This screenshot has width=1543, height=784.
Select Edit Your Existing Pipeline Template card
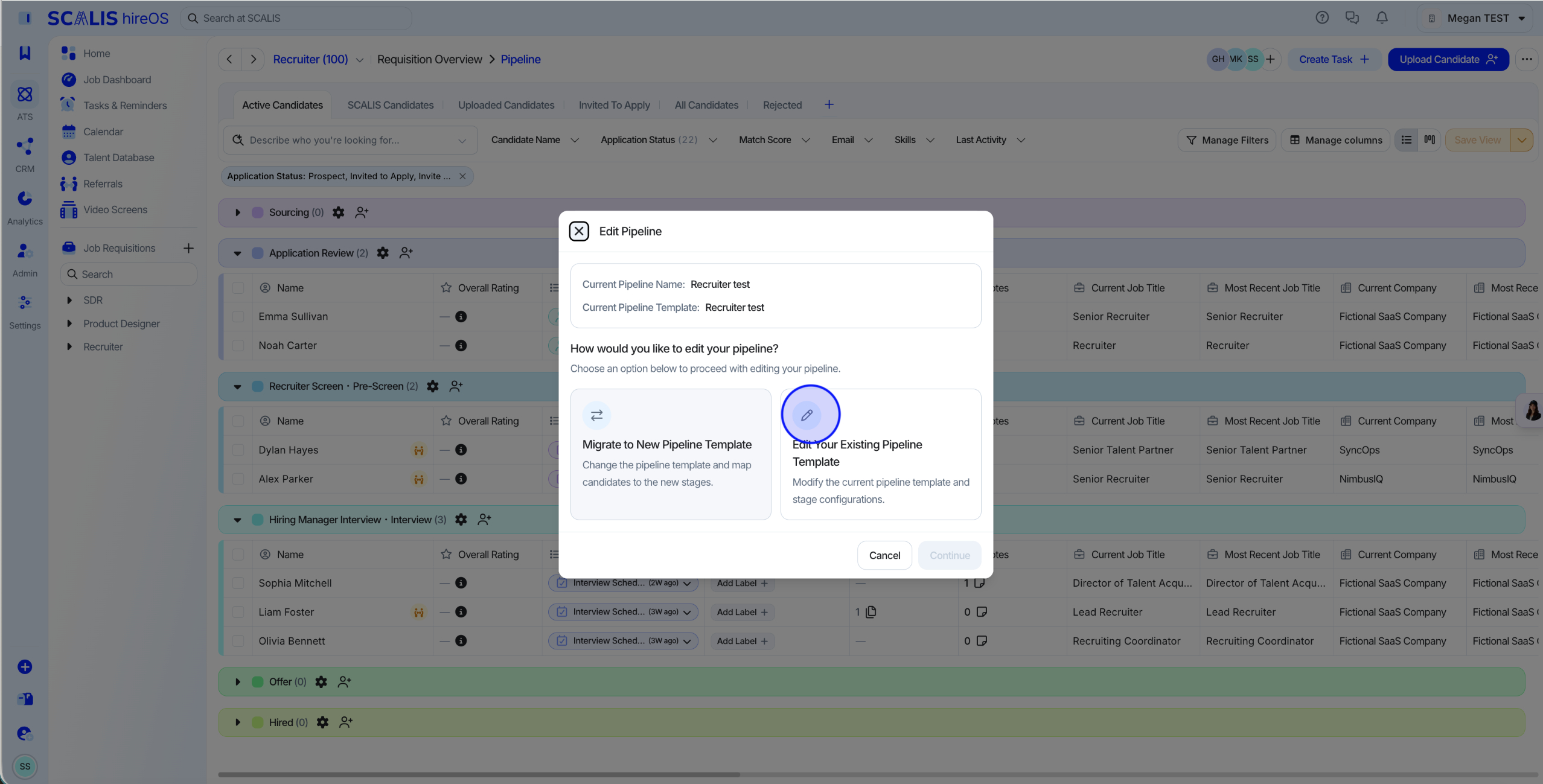881,454
